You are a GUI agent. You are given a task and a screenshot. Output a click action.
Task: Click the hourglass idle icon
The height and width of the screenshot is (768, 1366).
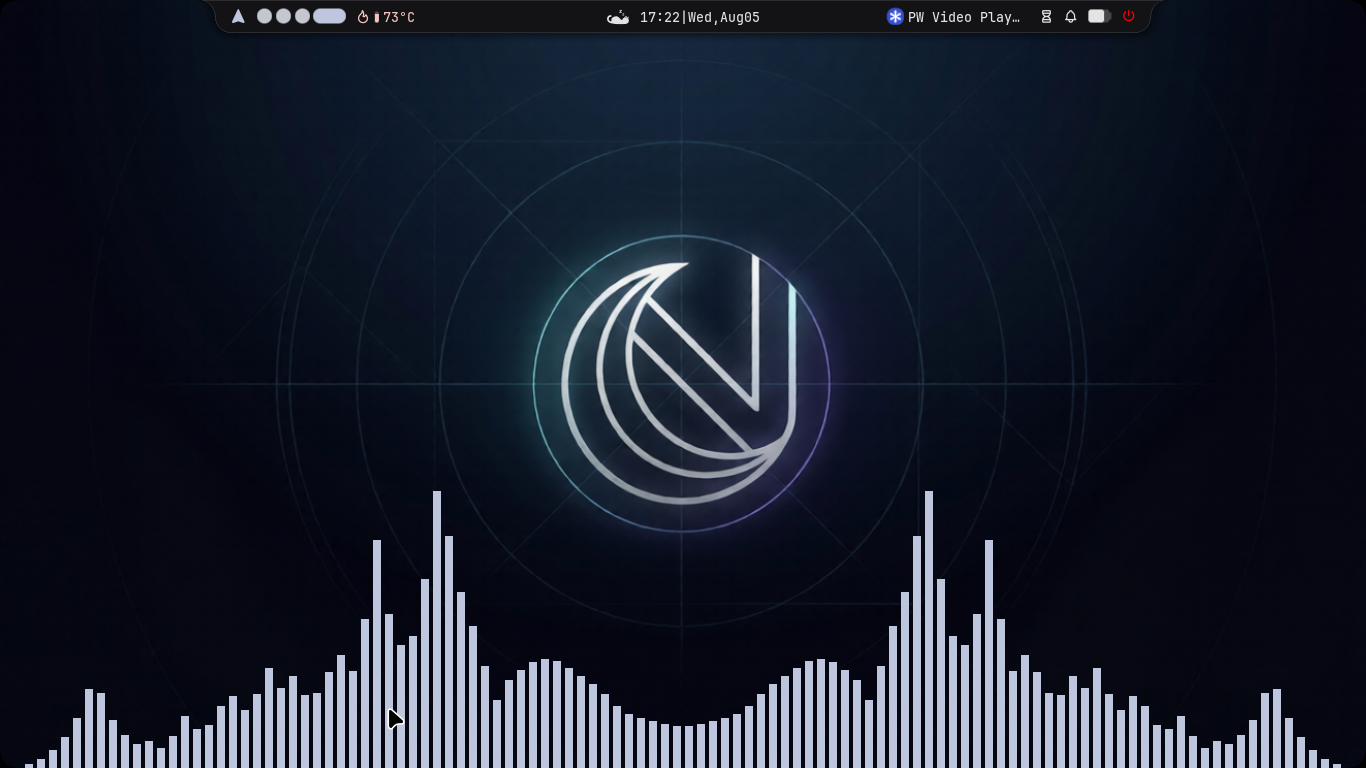[1046, 17]
